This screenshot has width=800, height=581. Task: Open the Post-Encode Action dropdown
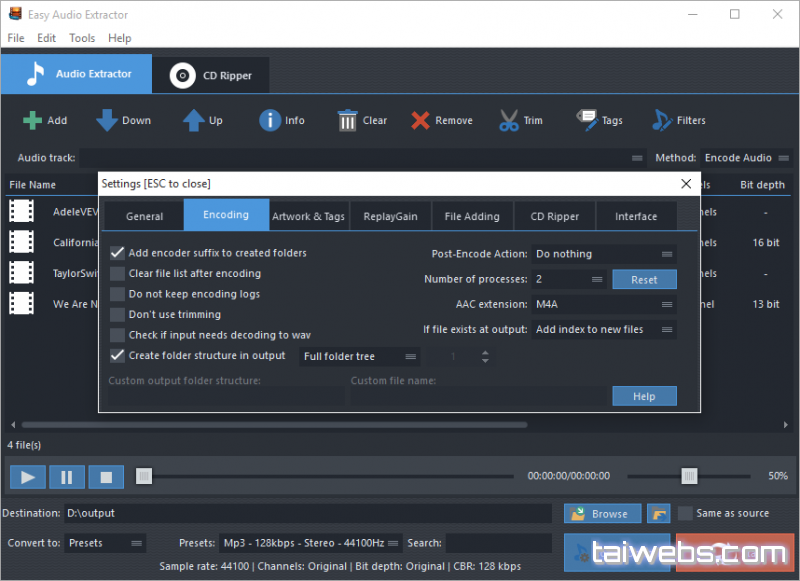pyautogui.click(x=604, y=254)
